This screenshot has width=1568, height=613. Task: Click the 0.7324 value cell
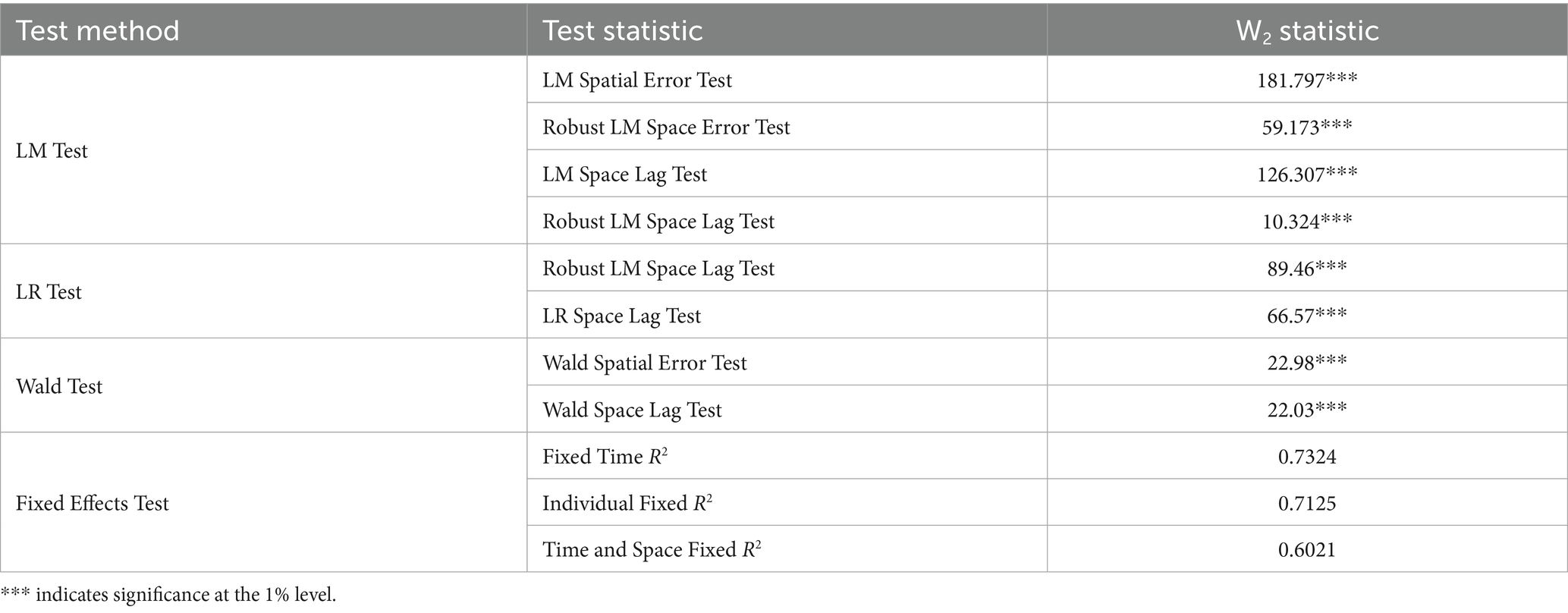(x=1307, y=457)
